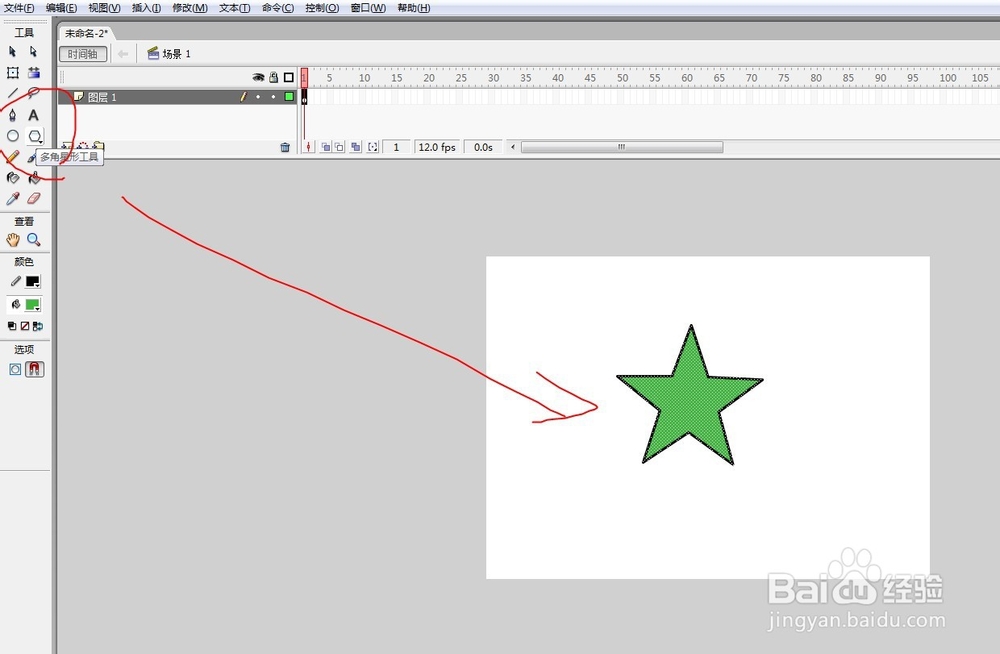
Task: Click the No Color button
Action: pyautogui.click(x=25, y=326)
